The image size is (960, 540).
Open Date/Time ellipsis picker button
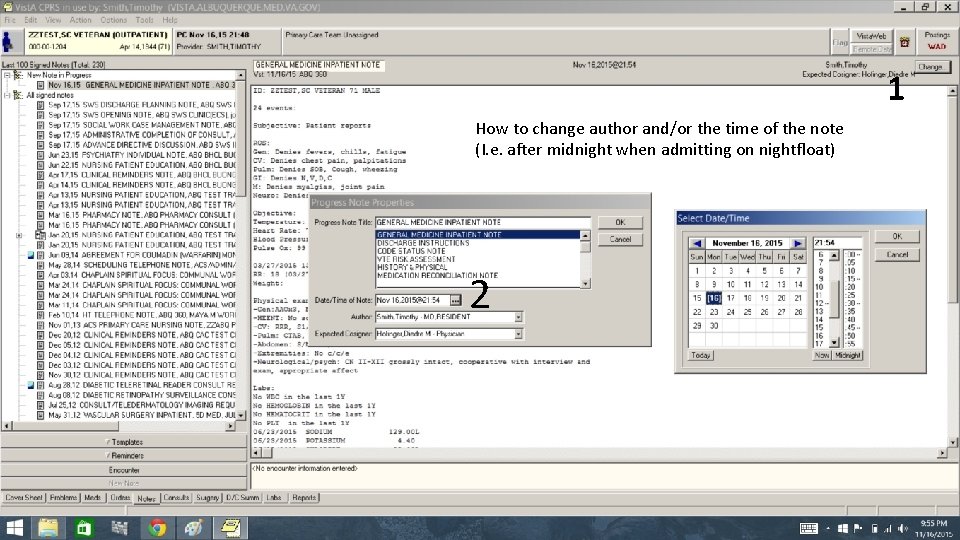455,300
